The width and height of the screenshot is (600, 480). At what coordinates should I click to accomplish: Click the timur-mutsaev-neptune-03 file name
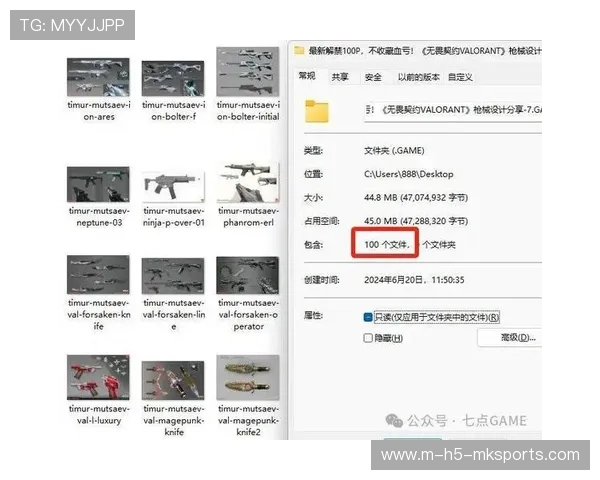click(x=99, y=217)
